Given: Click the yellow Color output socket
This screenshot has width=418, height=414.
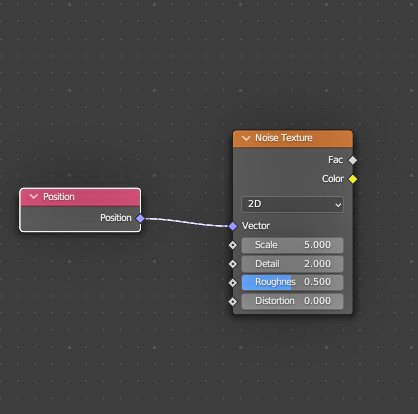Looking at the screenshot, I should (352, 179).
